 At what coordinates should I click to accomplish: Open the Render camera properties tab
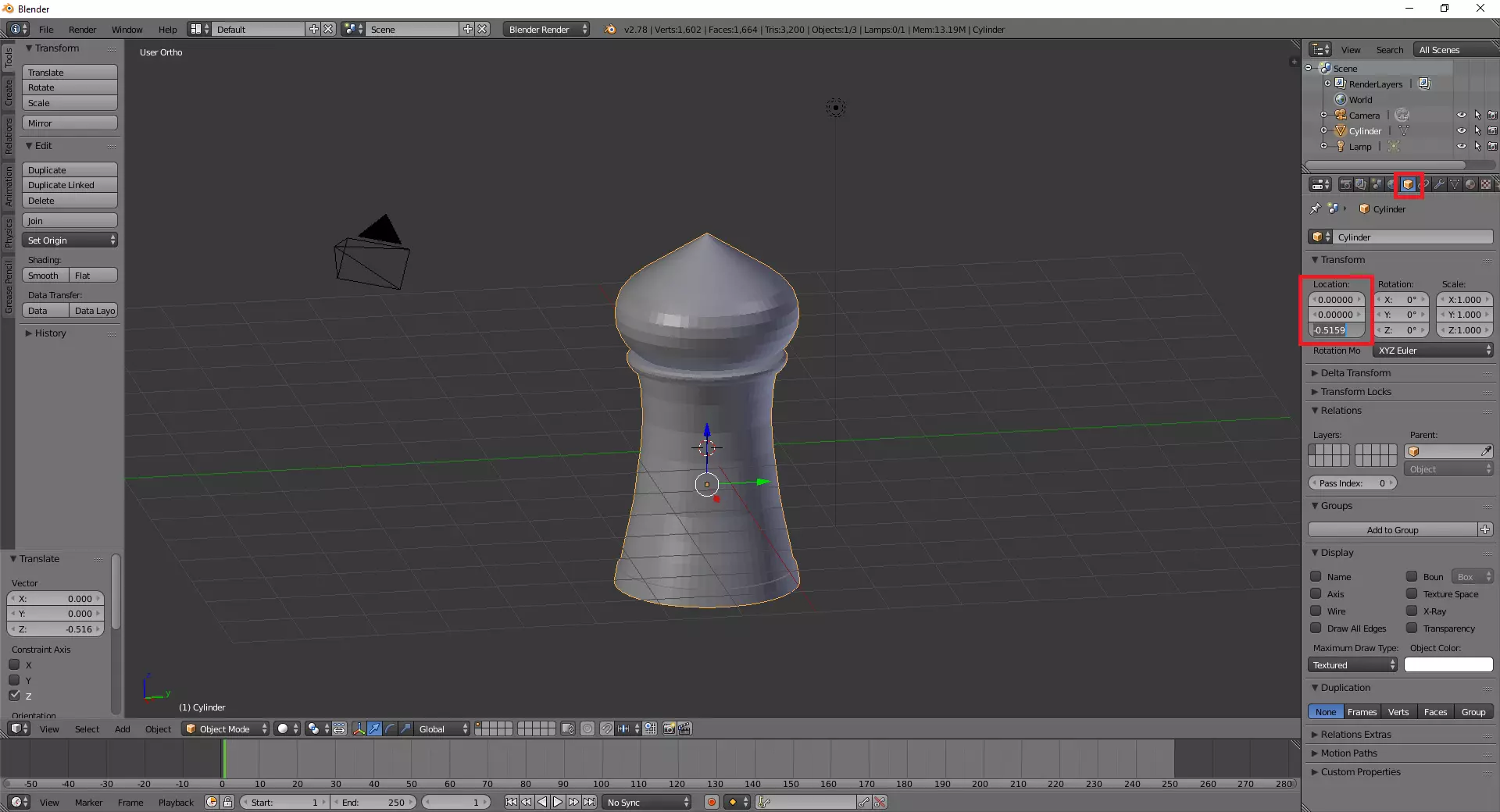click(1345, 185)
